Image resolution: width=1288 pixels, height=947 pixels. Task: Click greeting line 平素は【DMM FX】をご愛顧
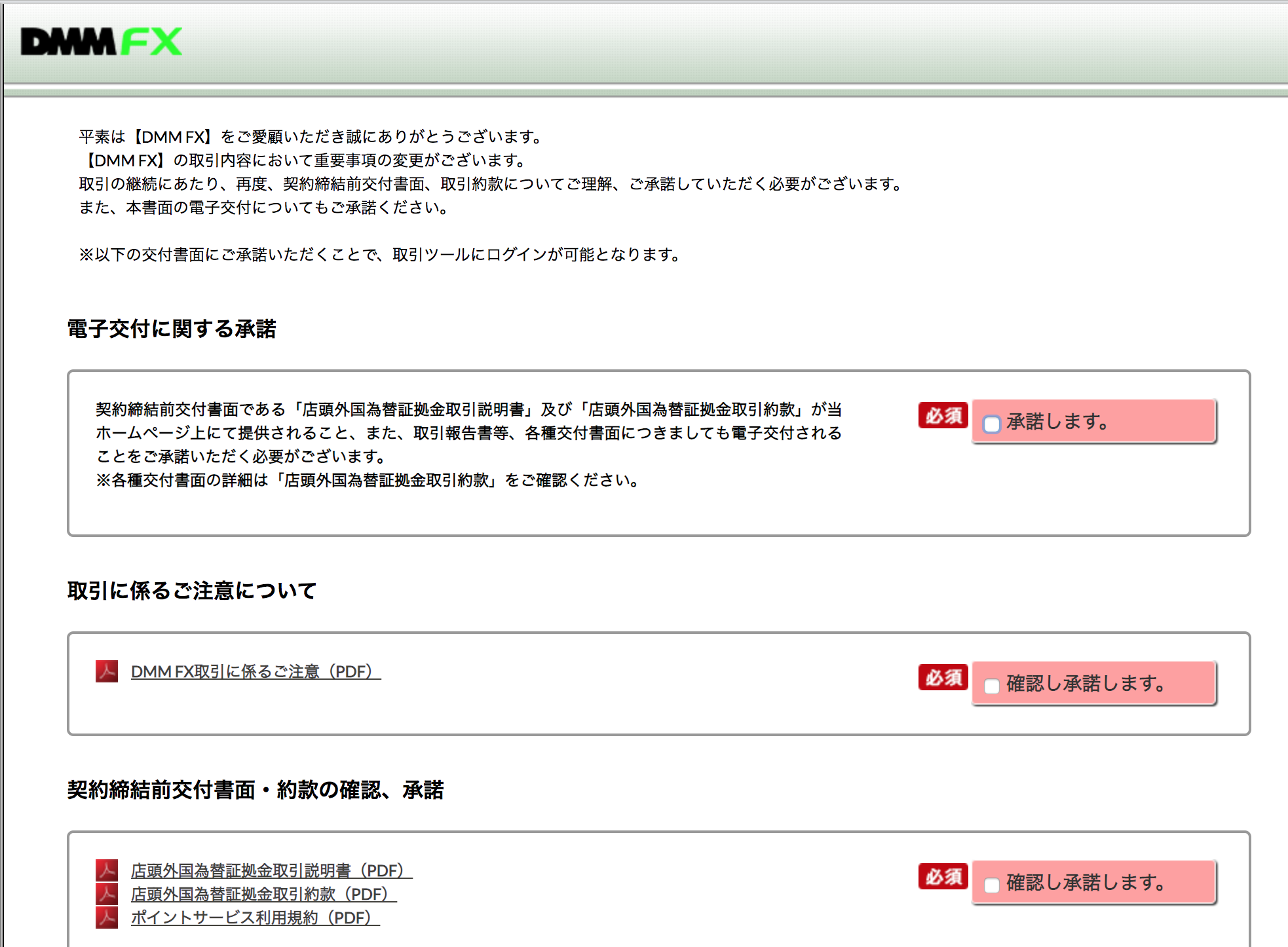tap(311, 137)
